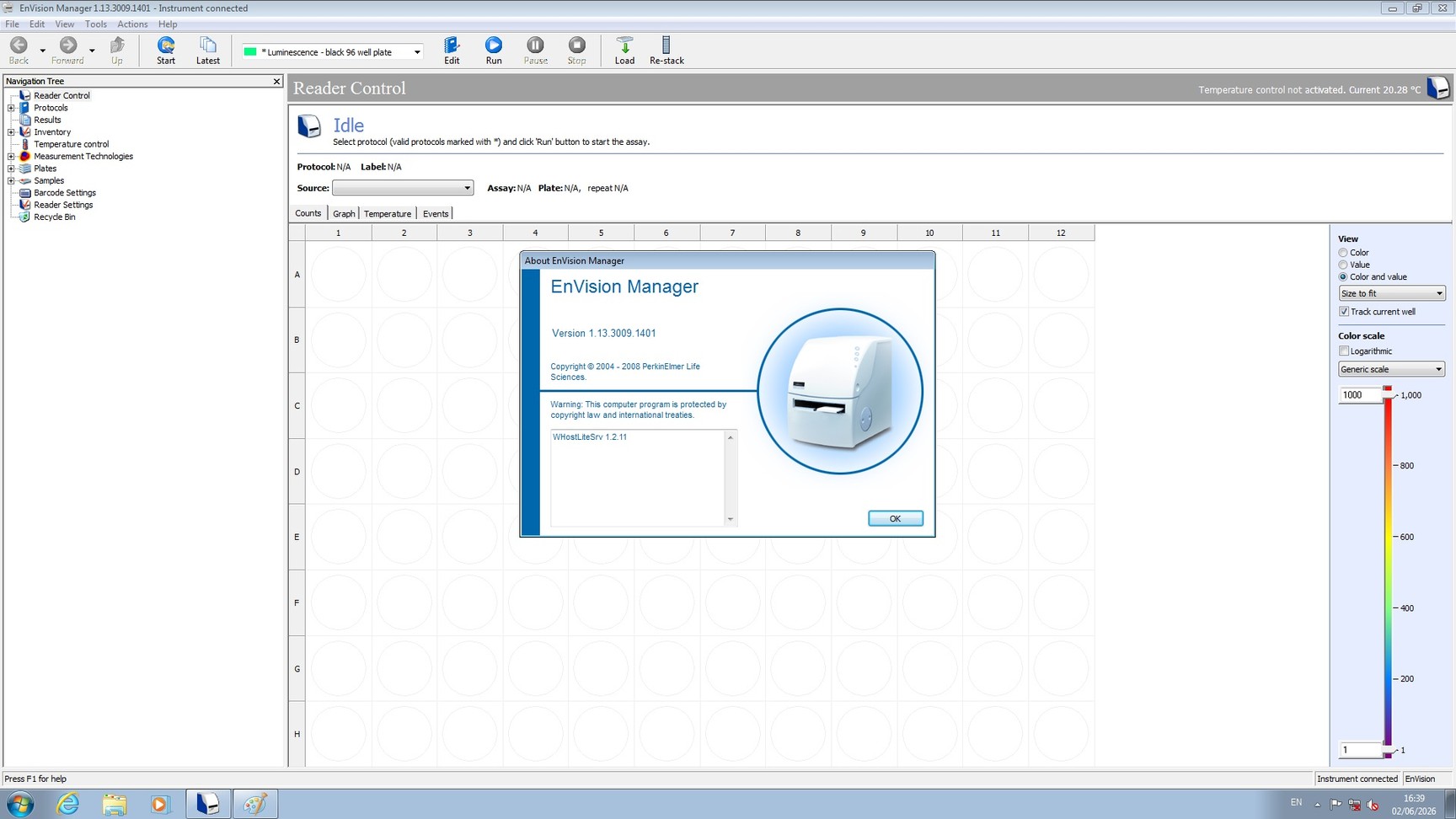Open the Forward history dropdown arrow

coord(92,51)
